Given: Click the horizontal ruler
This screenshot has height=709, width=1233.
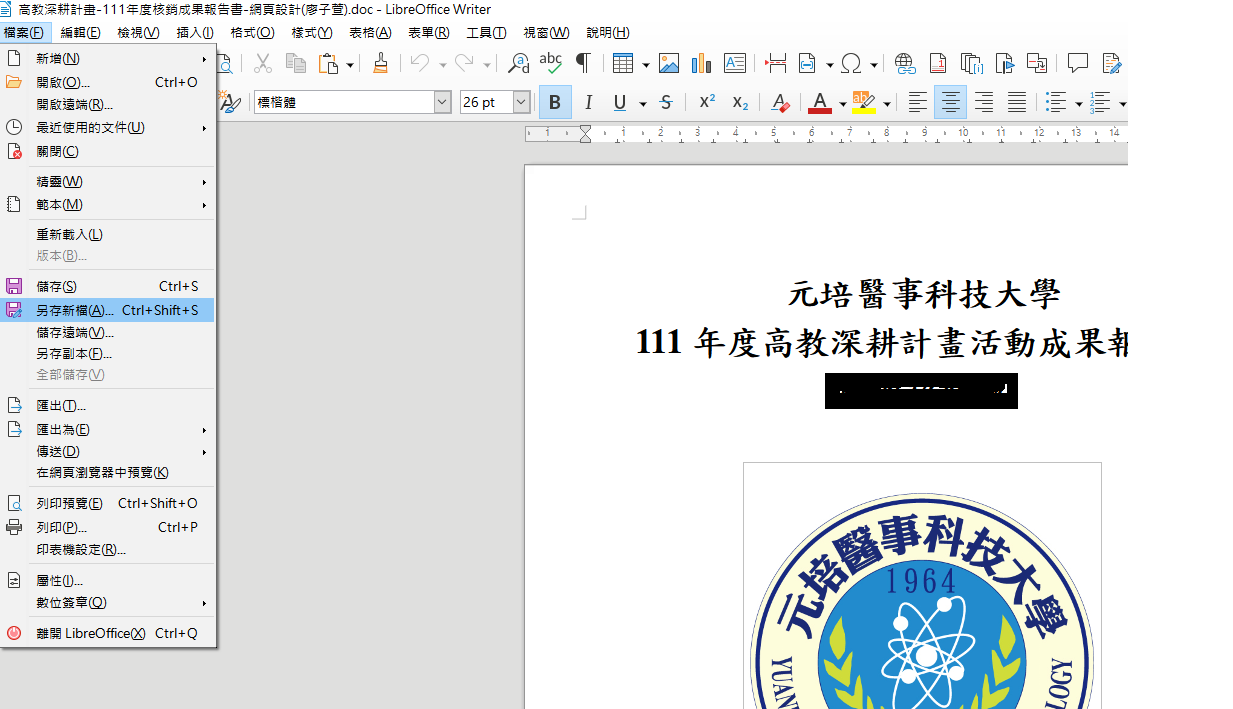Looking at the screenshot, I should coord(826,133).
